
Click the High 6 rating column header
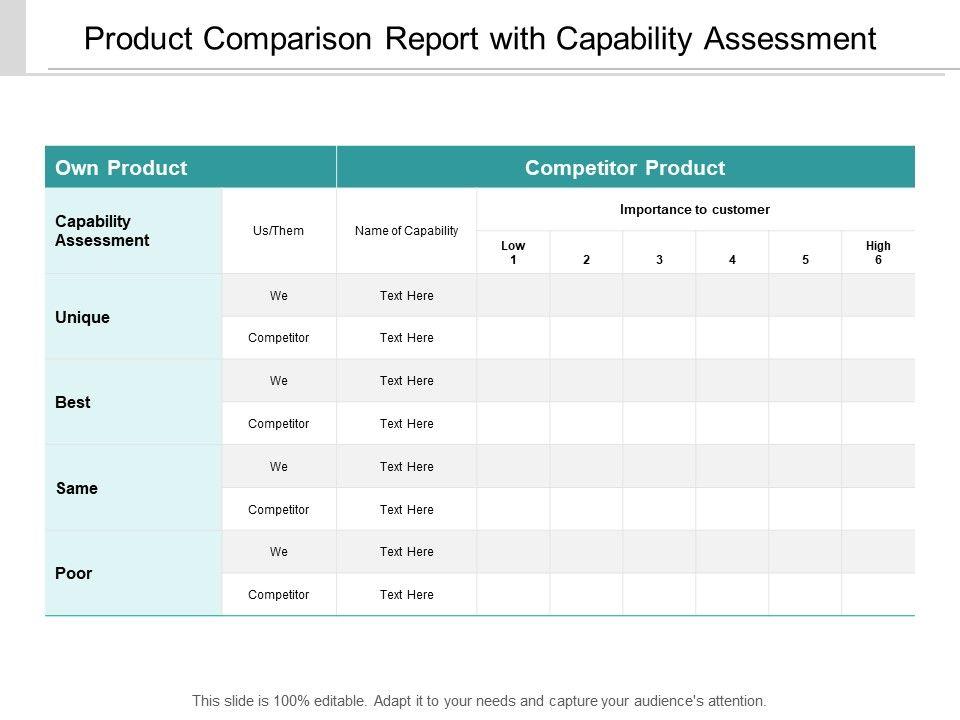pyautogui.click(x=878, y=252)
